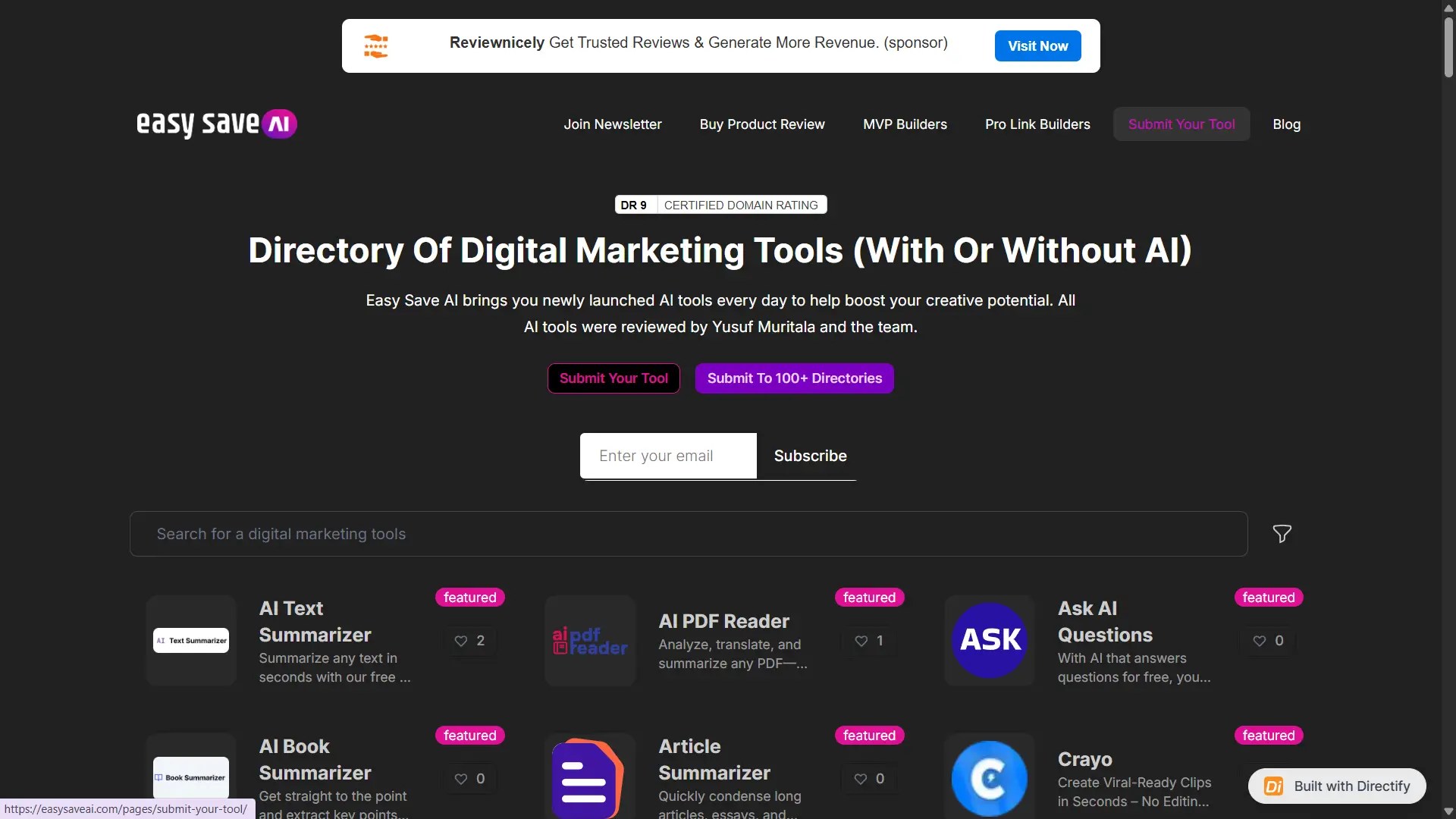Go to Pro Link Builders page
This screenshot has height=819, width=1456.
(x=1037, y=124)
